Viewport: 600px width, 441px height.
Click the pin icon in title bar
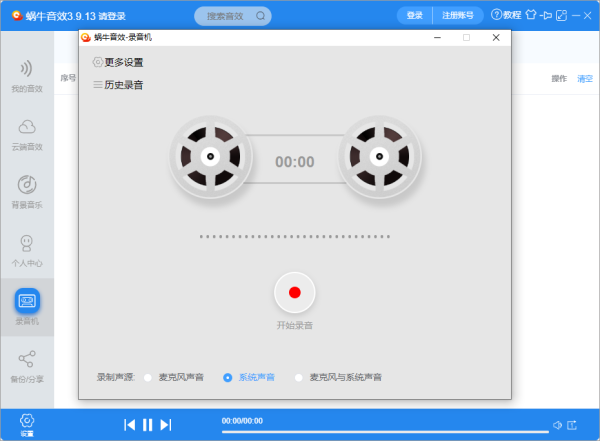[546, 15]
